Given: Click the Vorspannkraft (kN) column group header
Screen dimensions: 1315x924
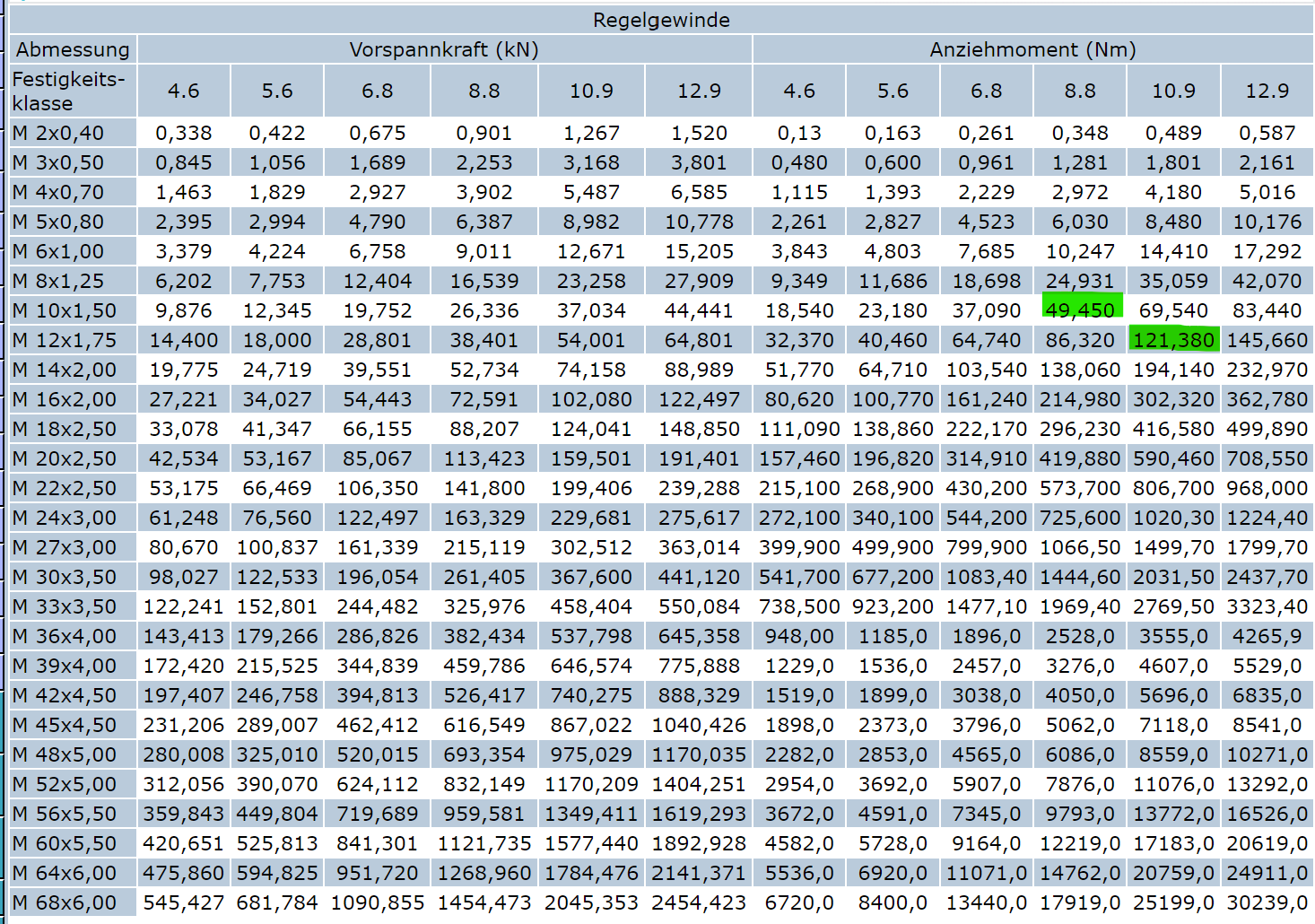Looking at the screenshot, I should point(444,49).
